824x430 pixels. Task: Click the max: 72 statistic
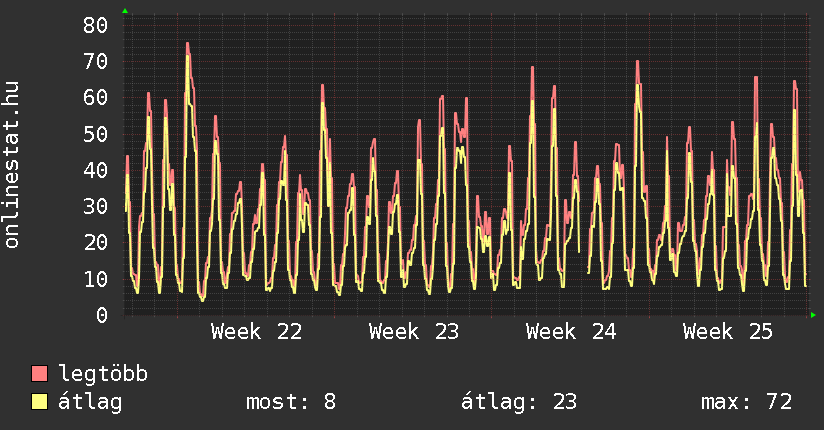[746, 402]
